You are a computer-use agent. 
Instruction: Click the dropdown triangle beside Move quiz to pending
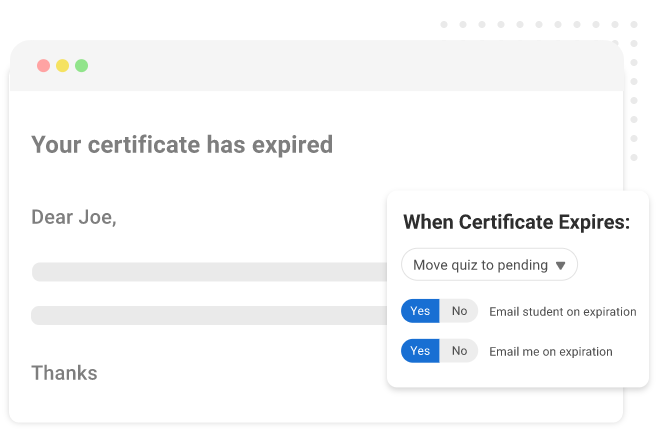coord(561,266)
